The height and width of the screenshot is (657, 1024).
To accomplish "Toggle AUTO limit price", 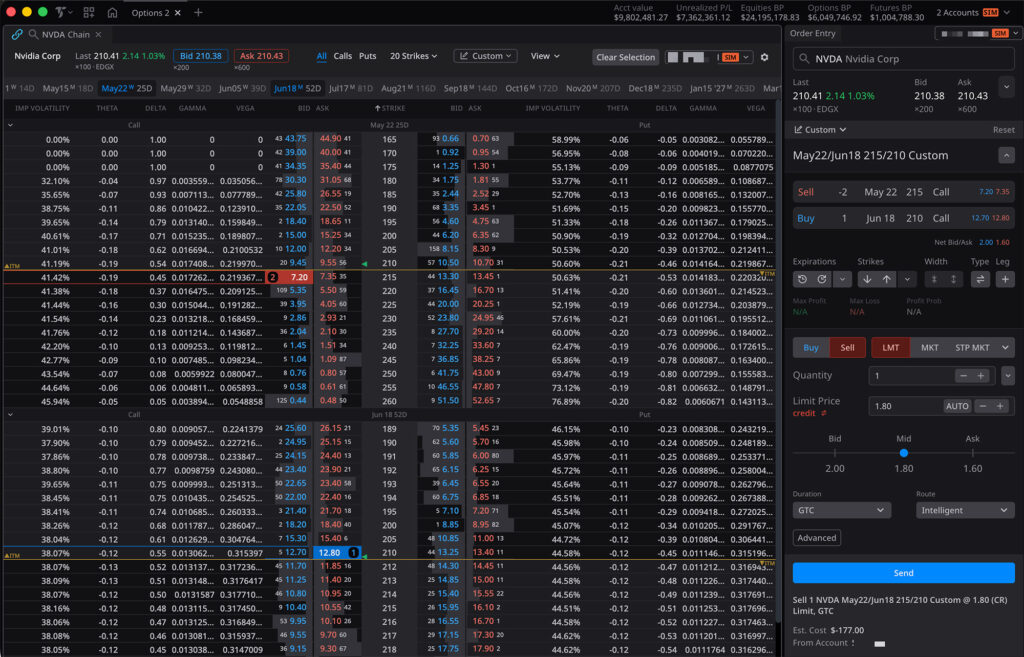I will 957,406.
